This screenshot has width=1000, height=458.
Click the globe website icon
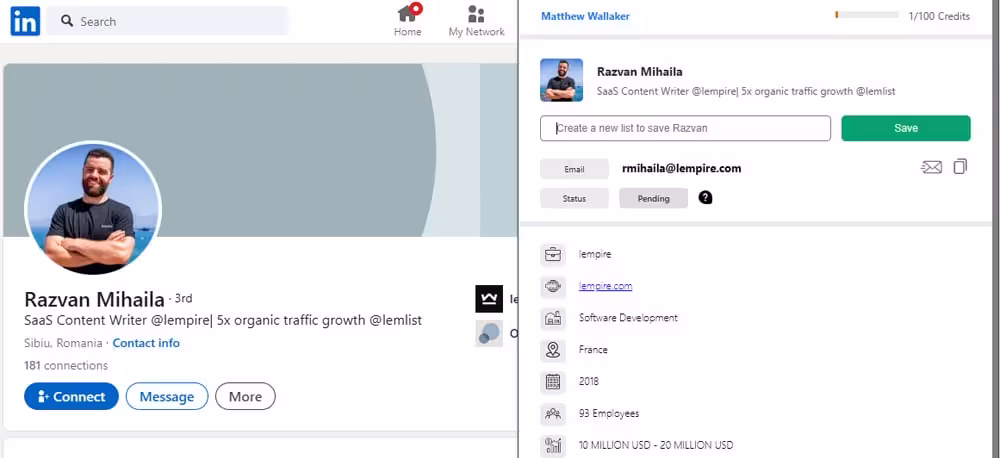(x=552, y=286)
